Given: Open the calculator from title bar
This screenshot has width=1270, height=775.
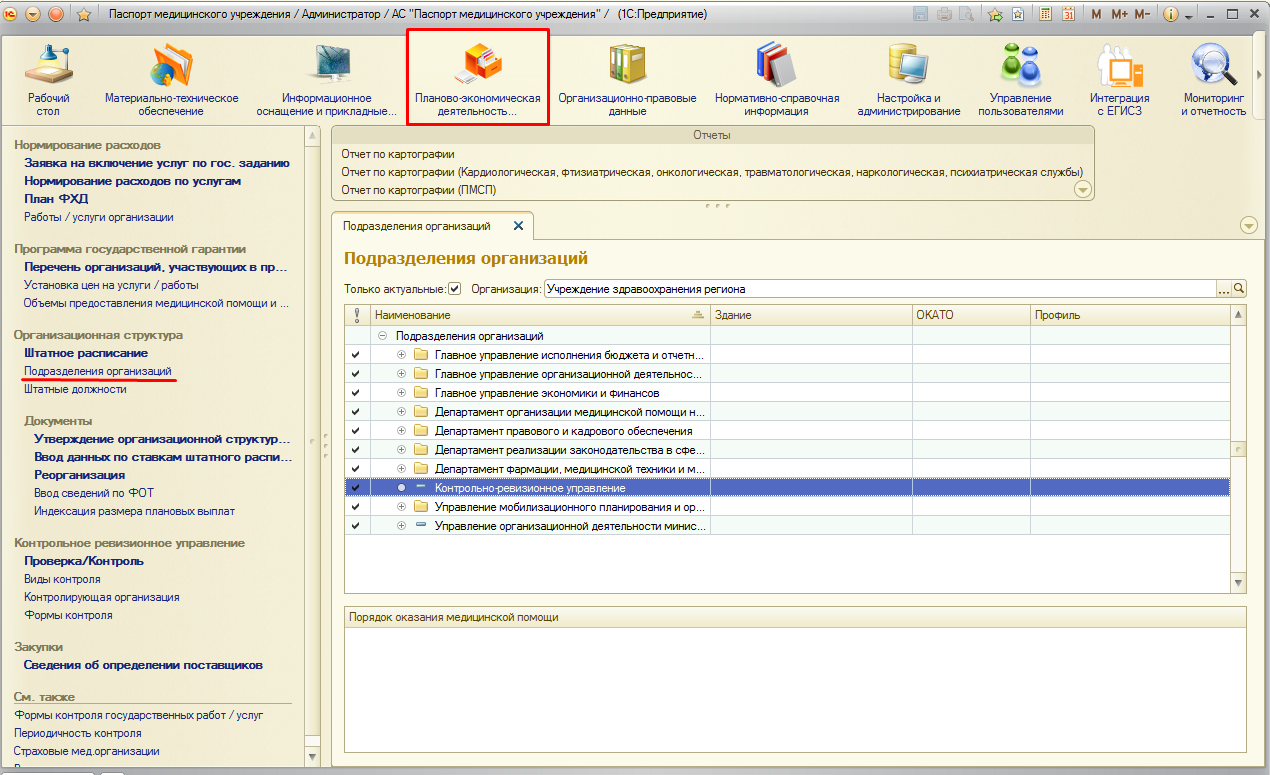Looking at the screenshot, I should pos(1046,15).
